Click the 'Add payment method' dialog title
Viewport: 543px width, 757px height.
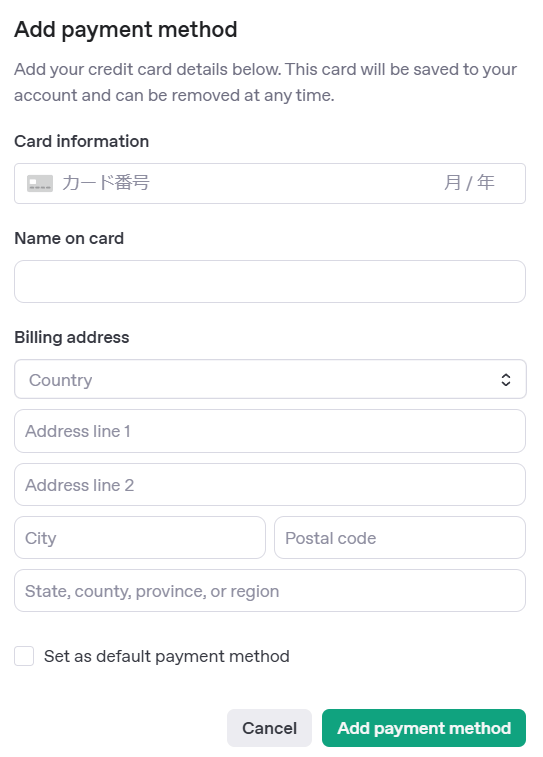pyautogui.click(x=125, y=30)
